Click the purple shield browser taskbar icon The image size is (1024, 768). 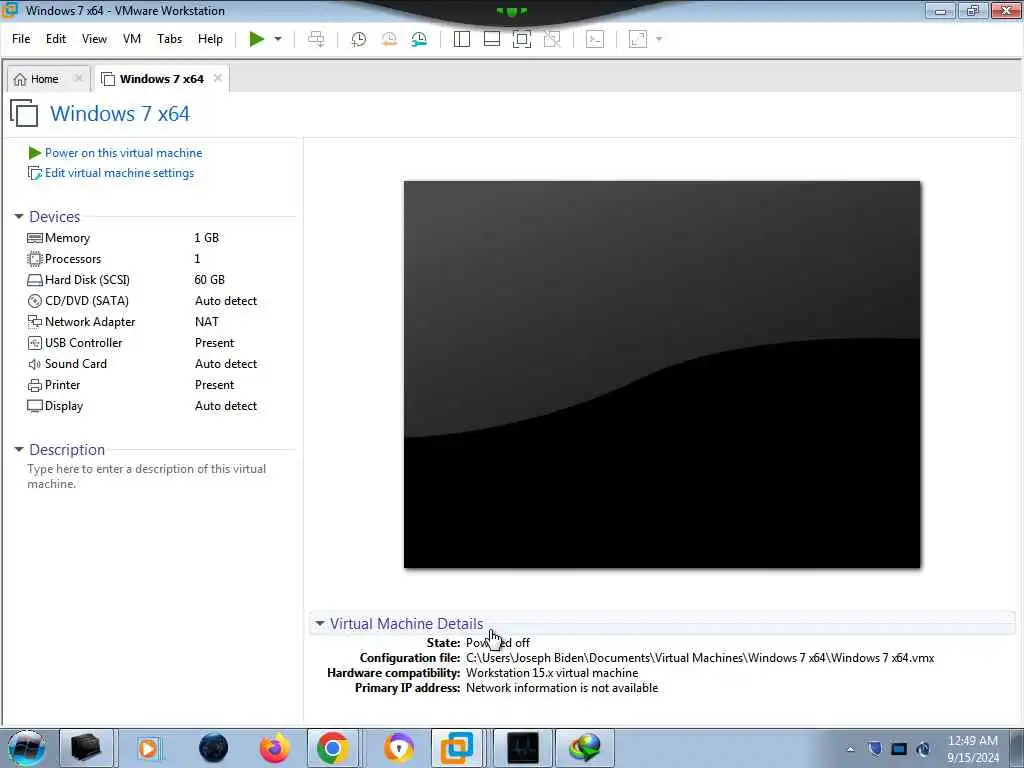coord(398,748)
